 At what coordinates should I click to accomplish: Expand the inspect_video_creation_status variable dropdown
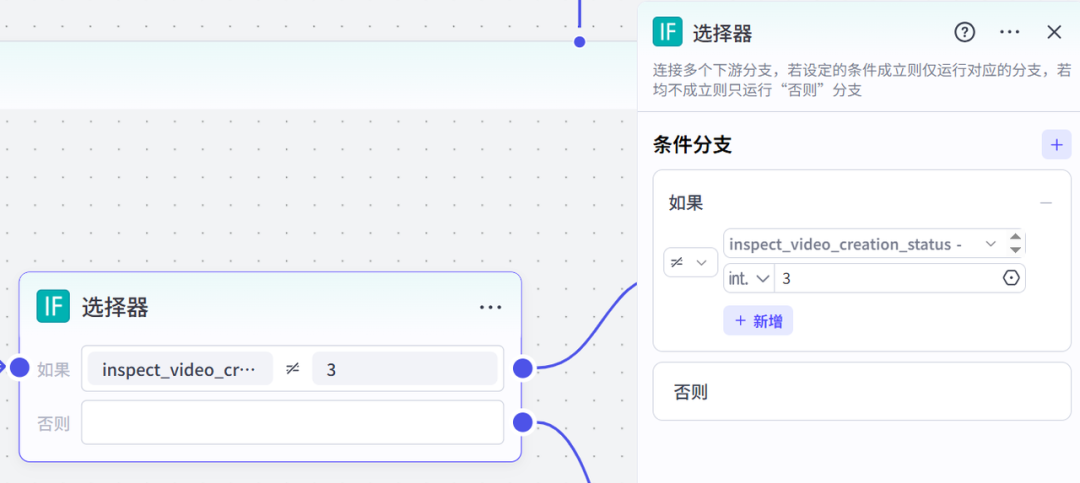pos(990,244)
